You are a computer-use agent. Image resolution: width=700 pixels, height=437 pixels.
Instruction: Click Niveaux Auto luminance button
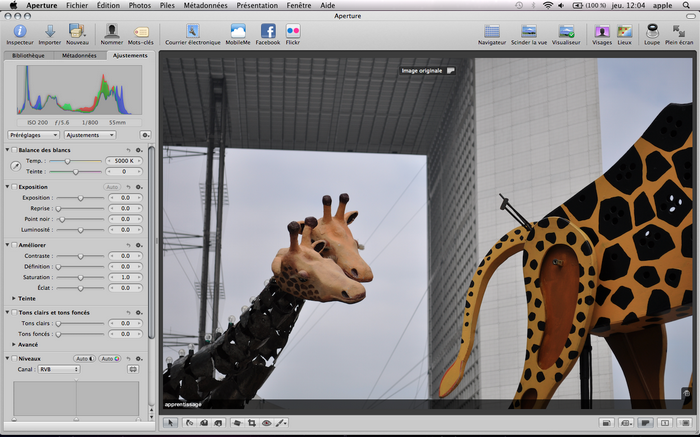point(84,358)
